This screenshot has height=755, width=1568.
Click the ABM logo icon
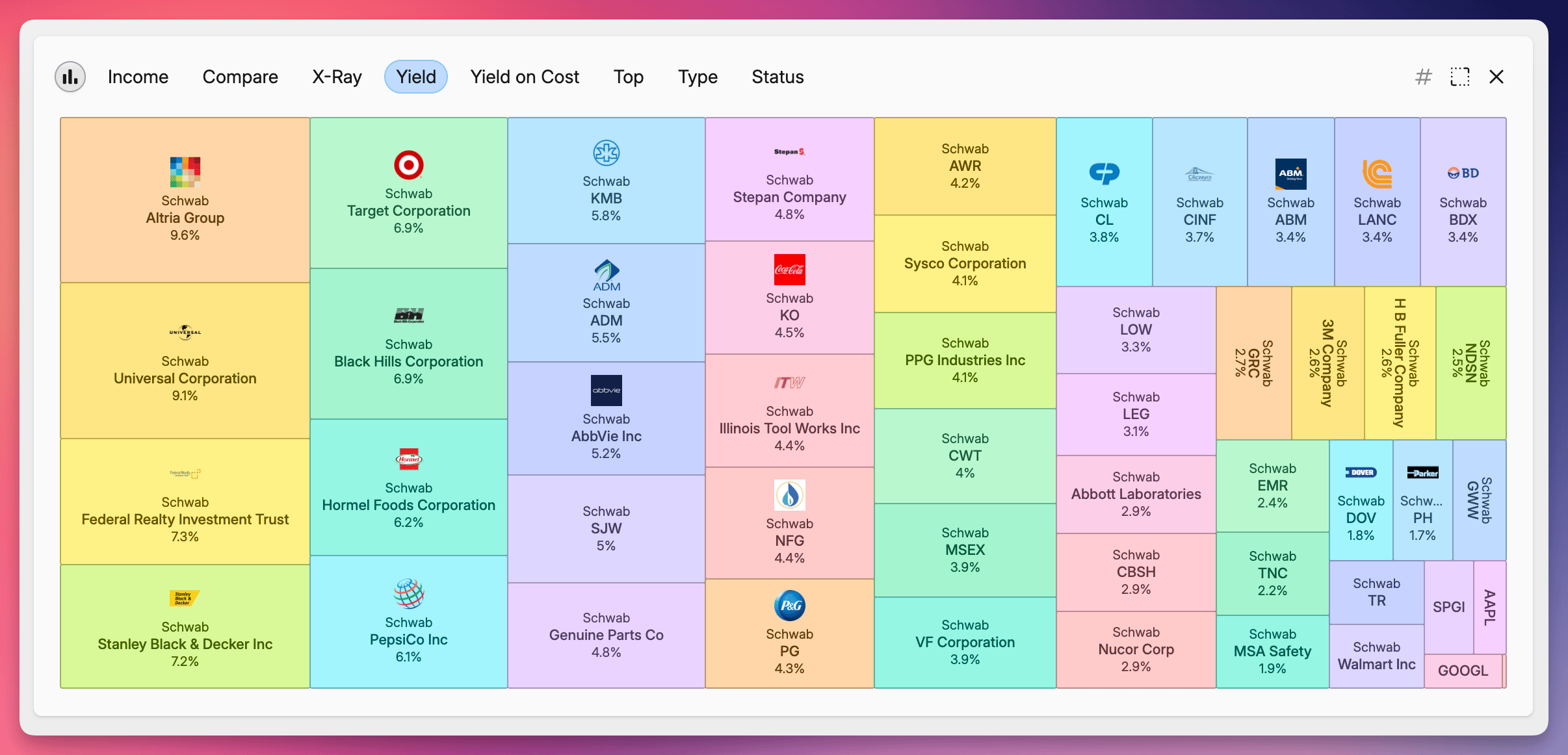point(1291,174)
